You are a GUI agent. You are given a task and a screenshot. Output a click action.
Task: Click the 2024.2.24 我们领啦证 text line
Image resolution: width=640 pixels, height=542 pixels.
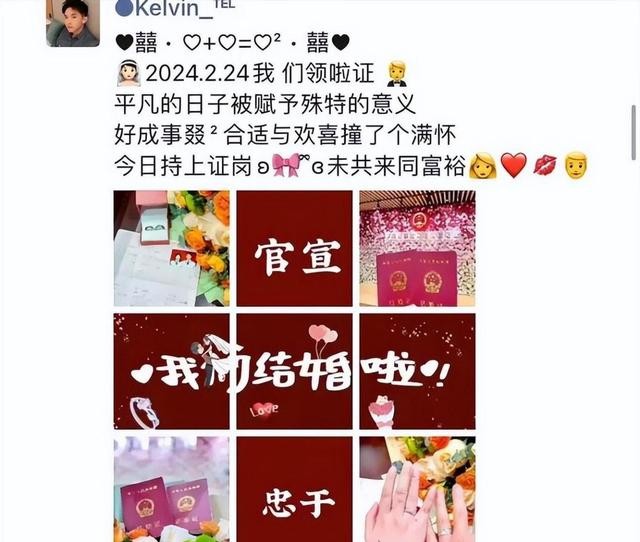(x=260, y=74)
